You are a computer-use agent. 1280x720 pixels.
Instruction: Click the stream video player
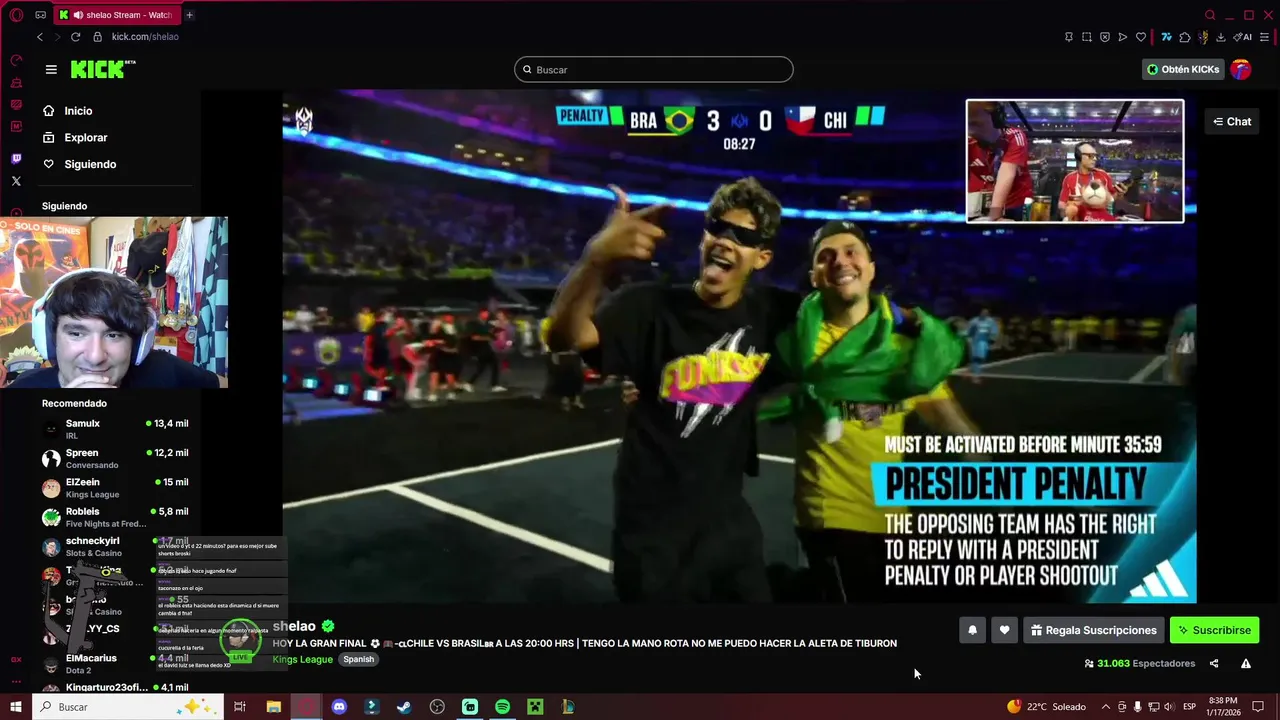pyautogui.click(x=739, y=346)
